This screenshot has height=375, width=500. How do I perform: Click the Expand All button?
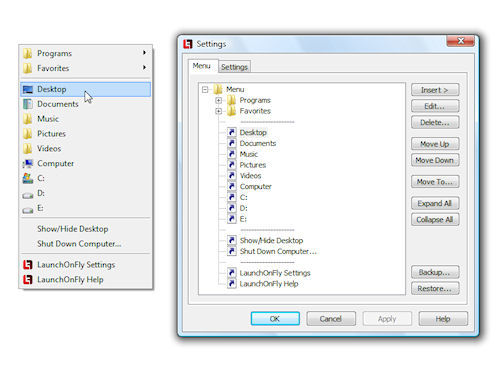(x=435, y=203)
